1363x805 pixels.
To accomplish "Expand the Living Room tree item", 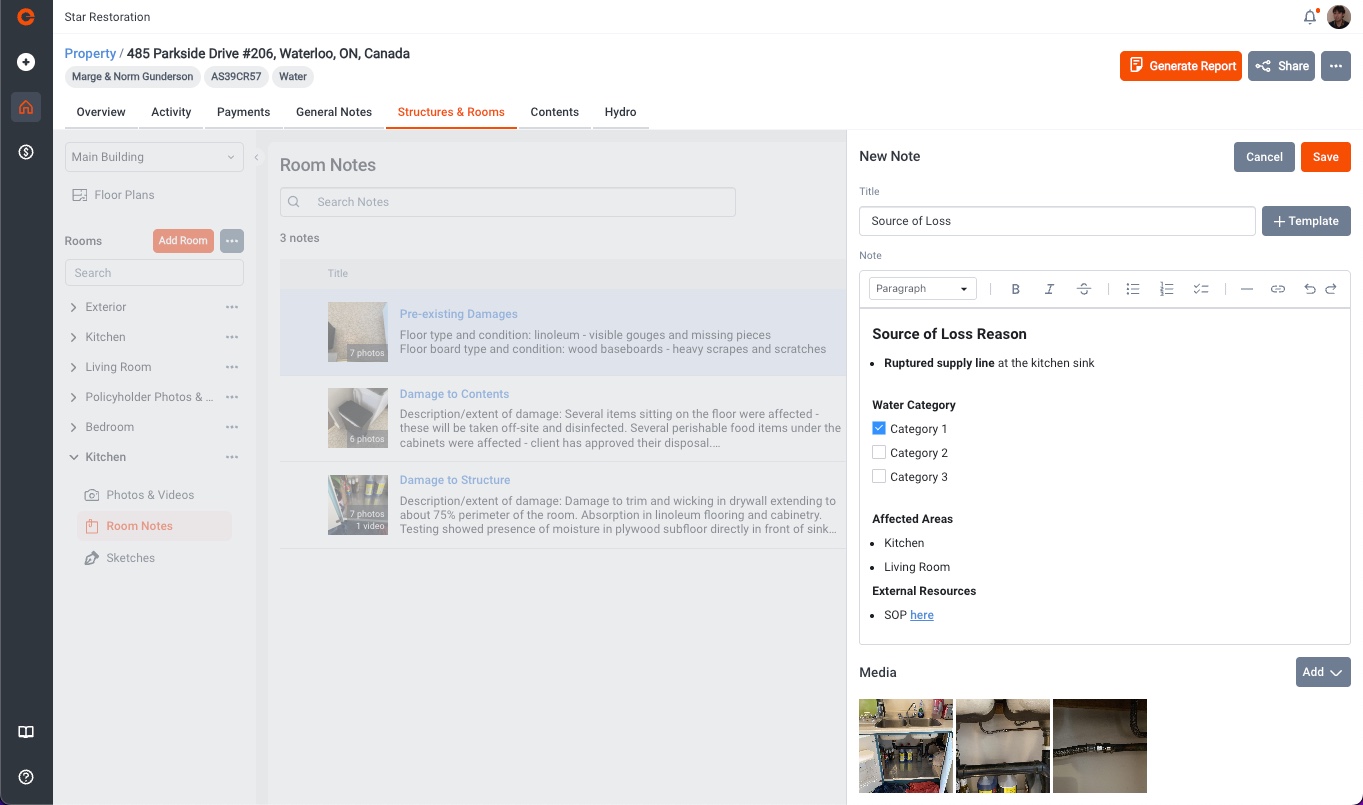I will coord(74,367).
